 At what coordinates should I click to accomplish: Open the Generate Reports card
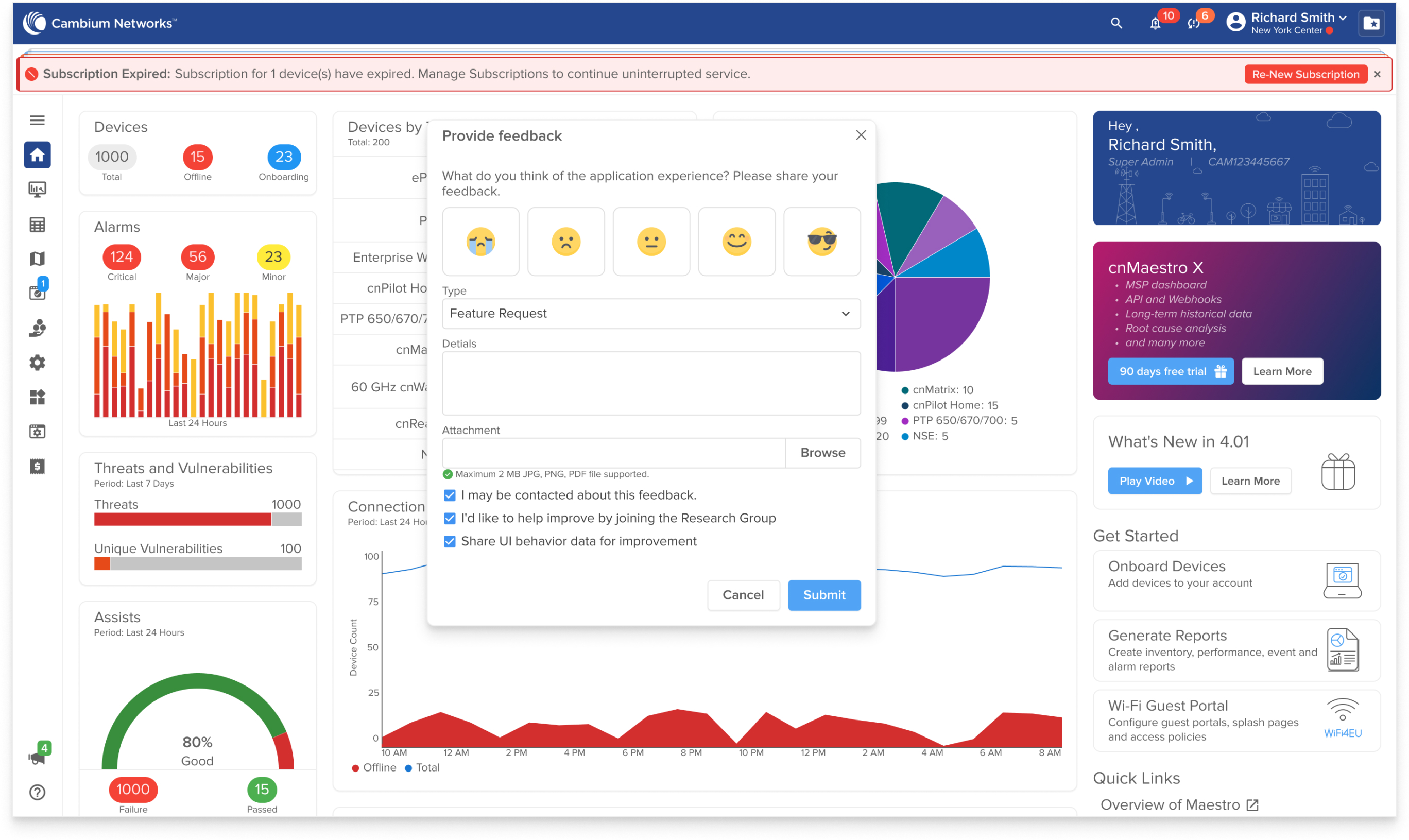point(1236,650)
